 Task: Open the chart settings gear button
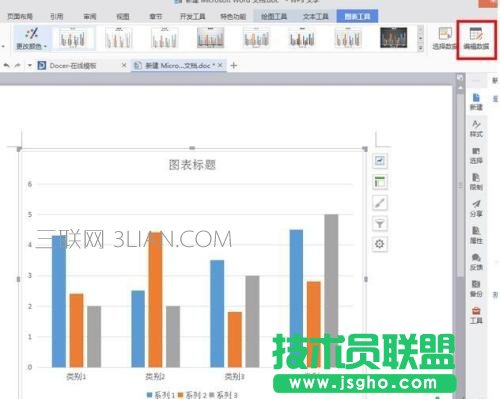click(x=379, y=244)
